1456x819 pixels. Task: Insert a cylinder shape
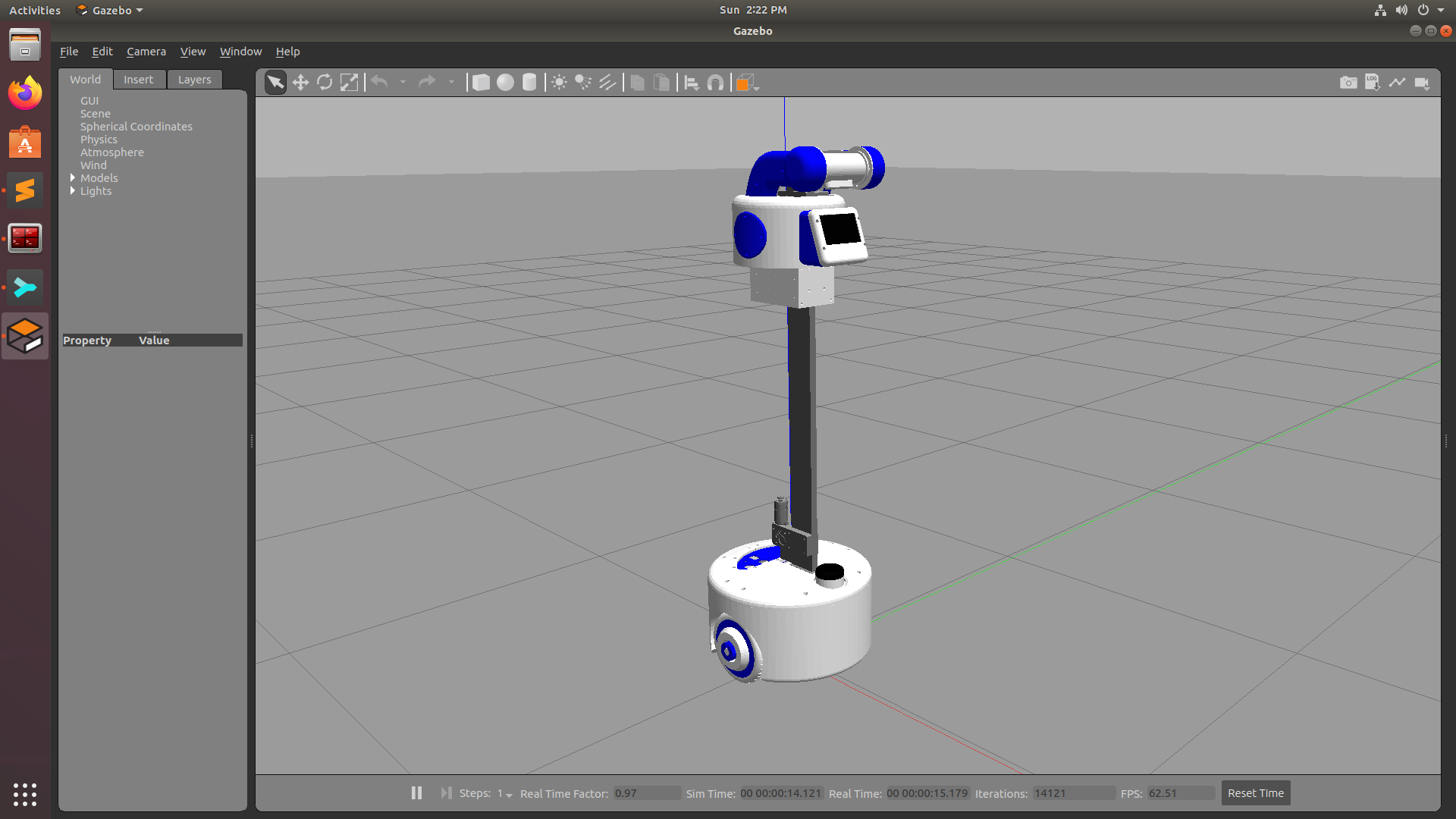coord(529,83)
